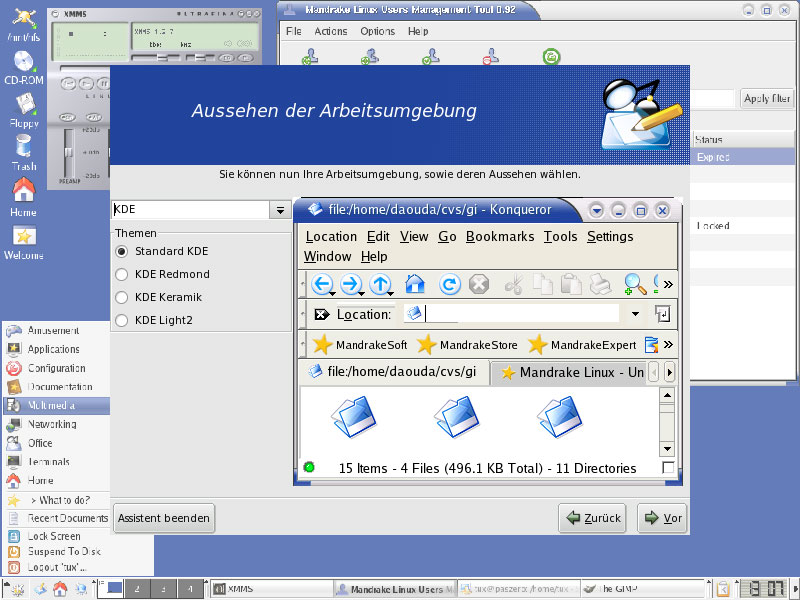
Task: Open the CD-ROM desktop icon
Action: 23,65
